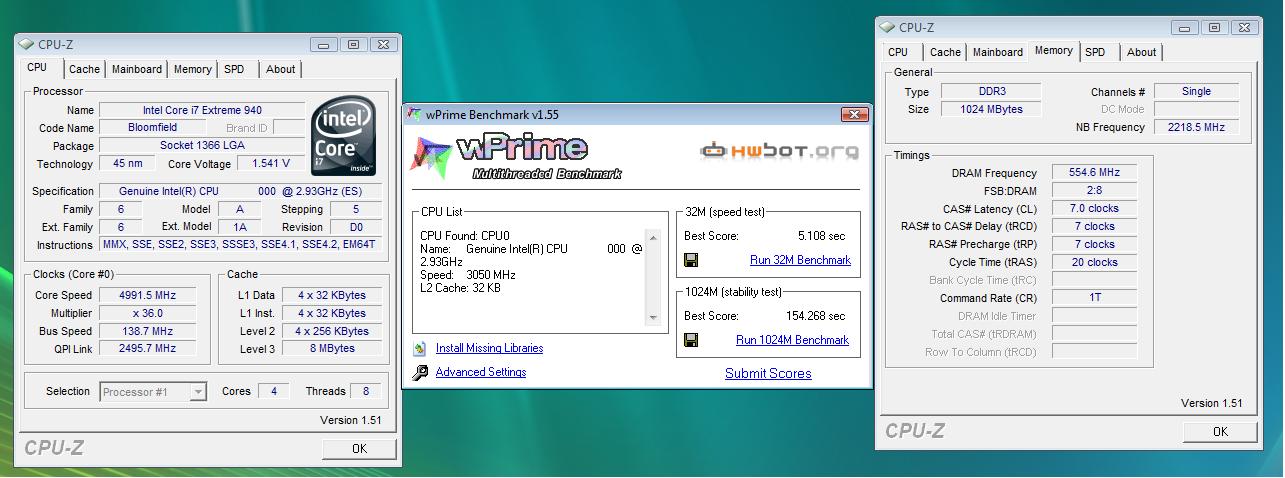This screenshot has height=478, width=1285.
Task: Open About tab in right CPU-Z window
Action: click(x=1142, y=52)
